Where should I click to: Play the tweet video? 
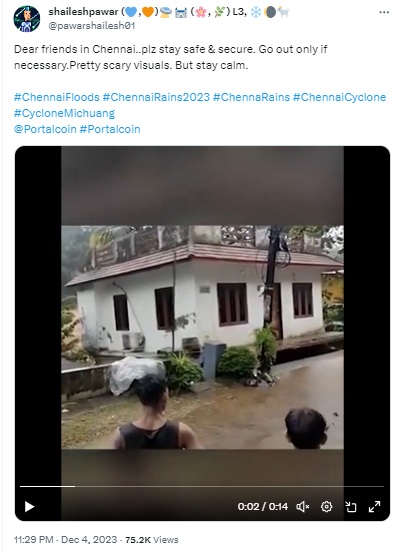[x=30, y=507]
